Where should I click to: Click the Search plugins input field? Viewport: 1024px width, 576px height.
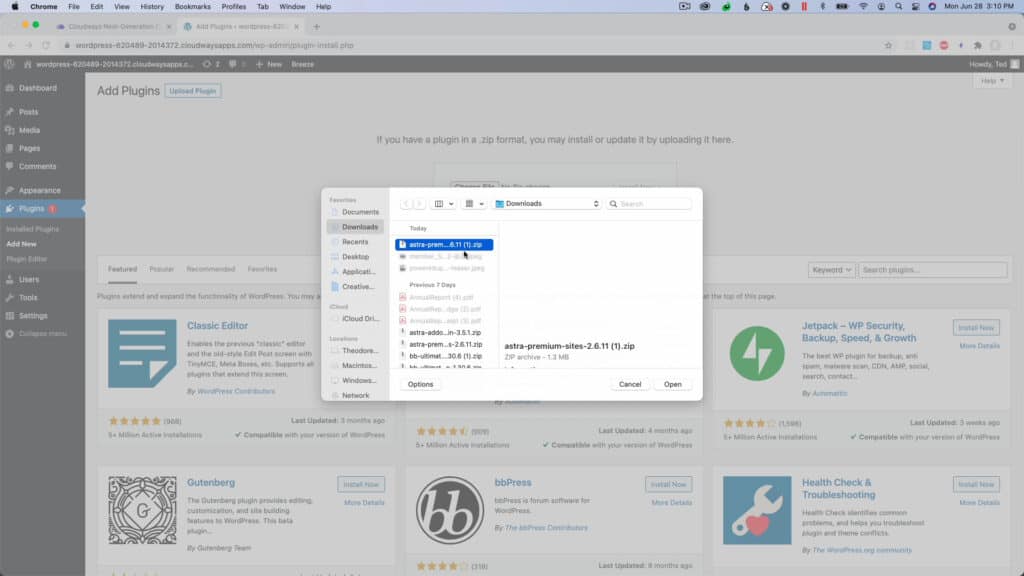point(933,270)
